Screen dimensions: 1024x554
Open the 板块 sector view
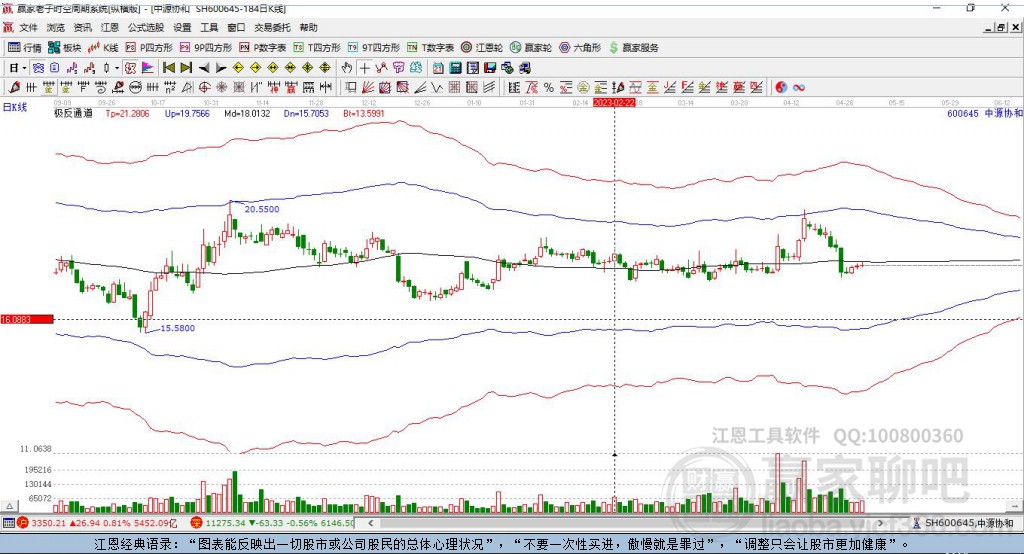click(65, 48)
